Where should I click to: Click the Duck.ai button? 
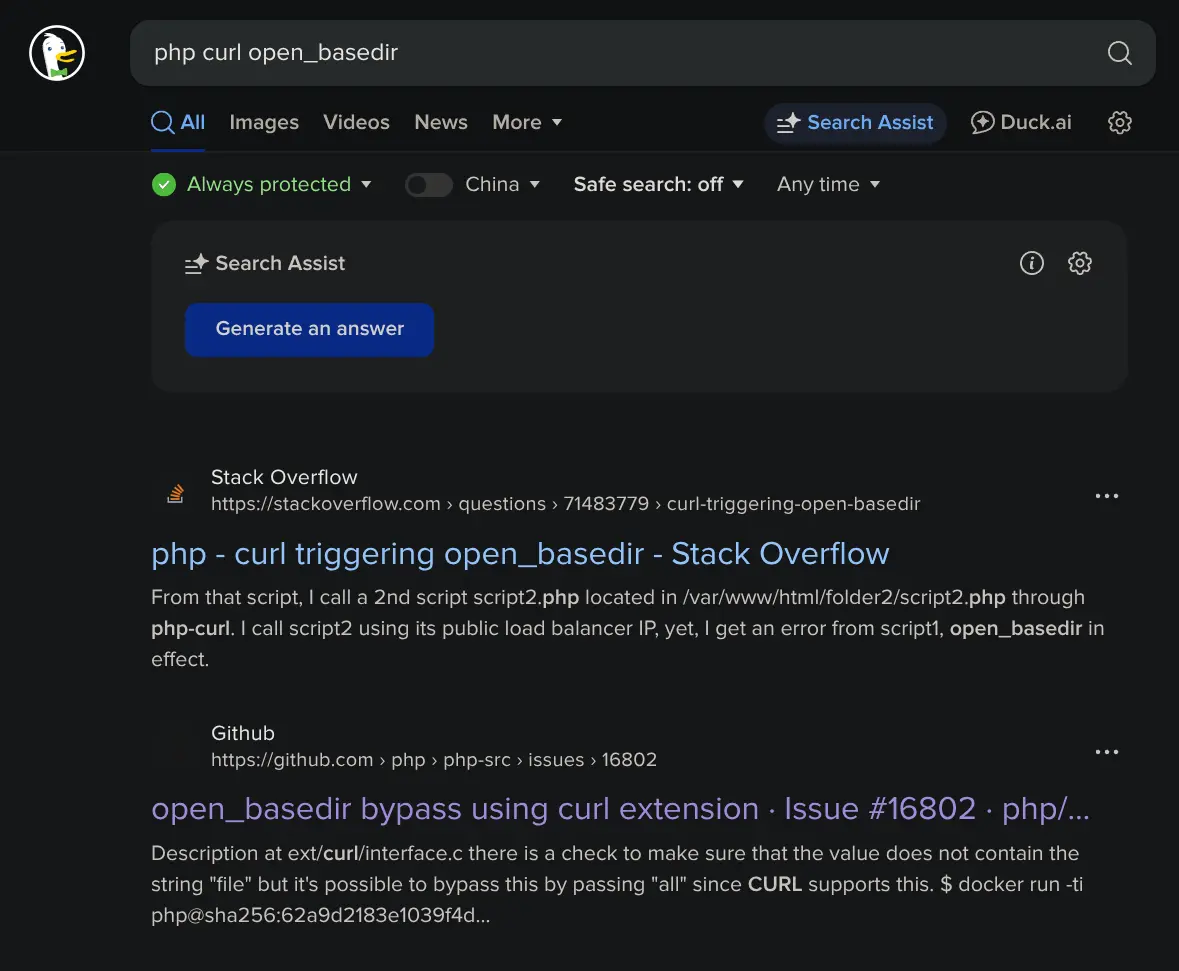tap(1021, 123)
